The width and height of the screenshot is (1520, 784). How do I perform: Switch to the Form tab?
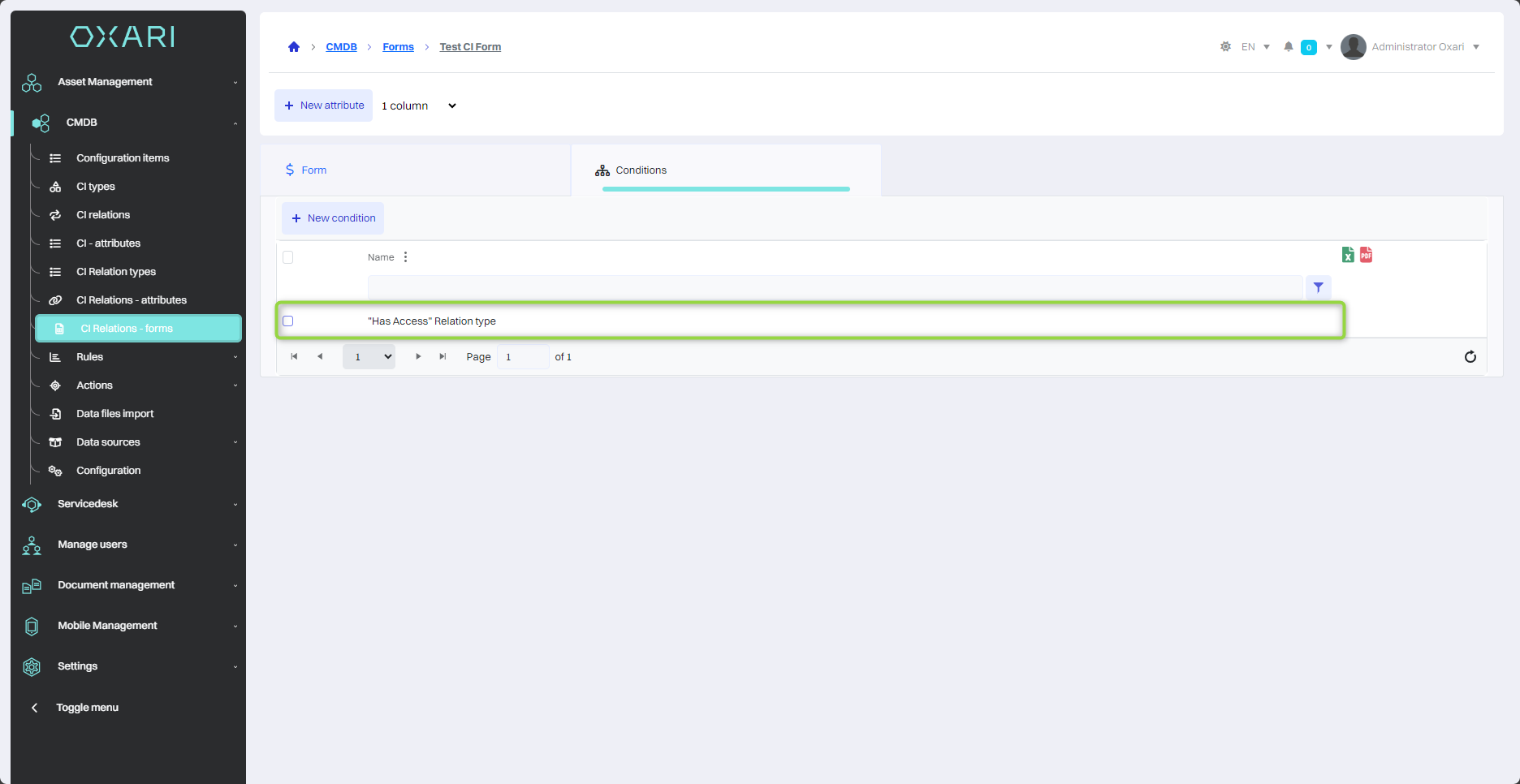click(314, 170)
